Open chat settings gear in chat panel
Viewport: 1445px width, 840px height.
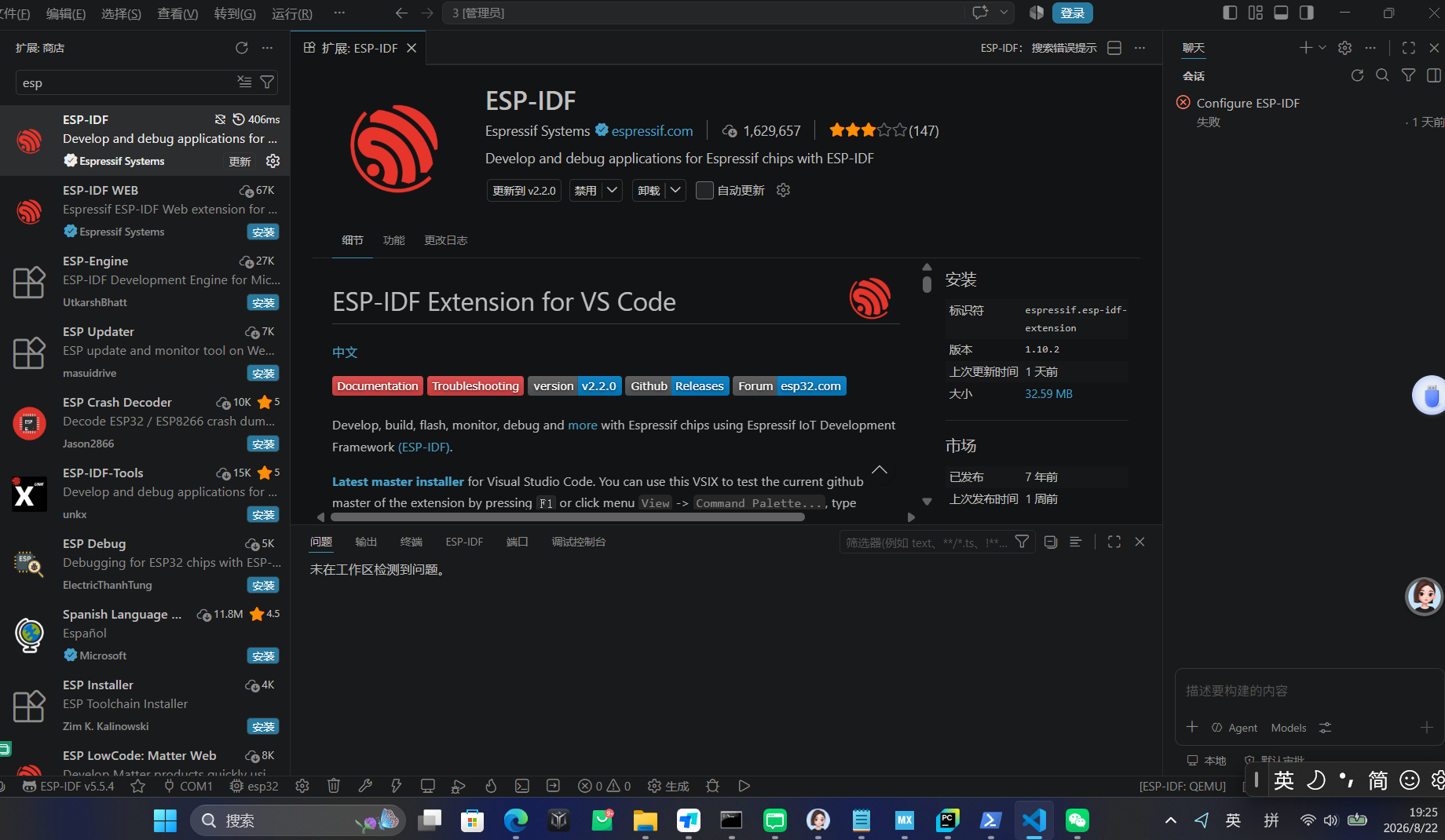(x=1345, y=48)
